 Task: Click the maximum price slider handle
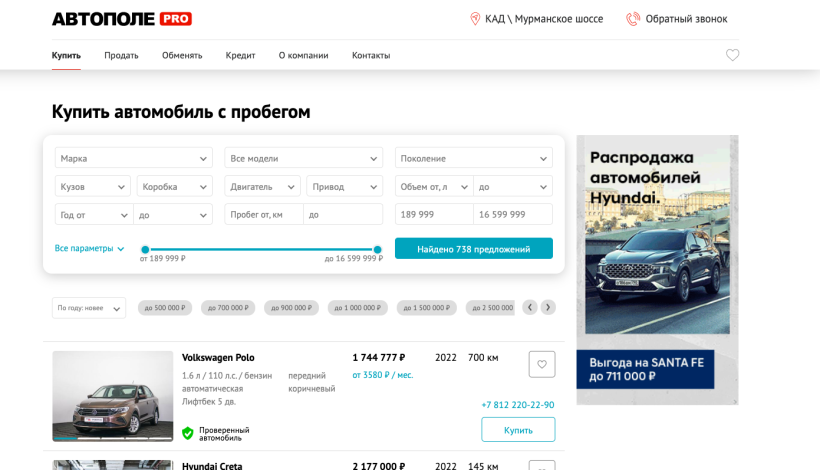[x=378, y=249]
